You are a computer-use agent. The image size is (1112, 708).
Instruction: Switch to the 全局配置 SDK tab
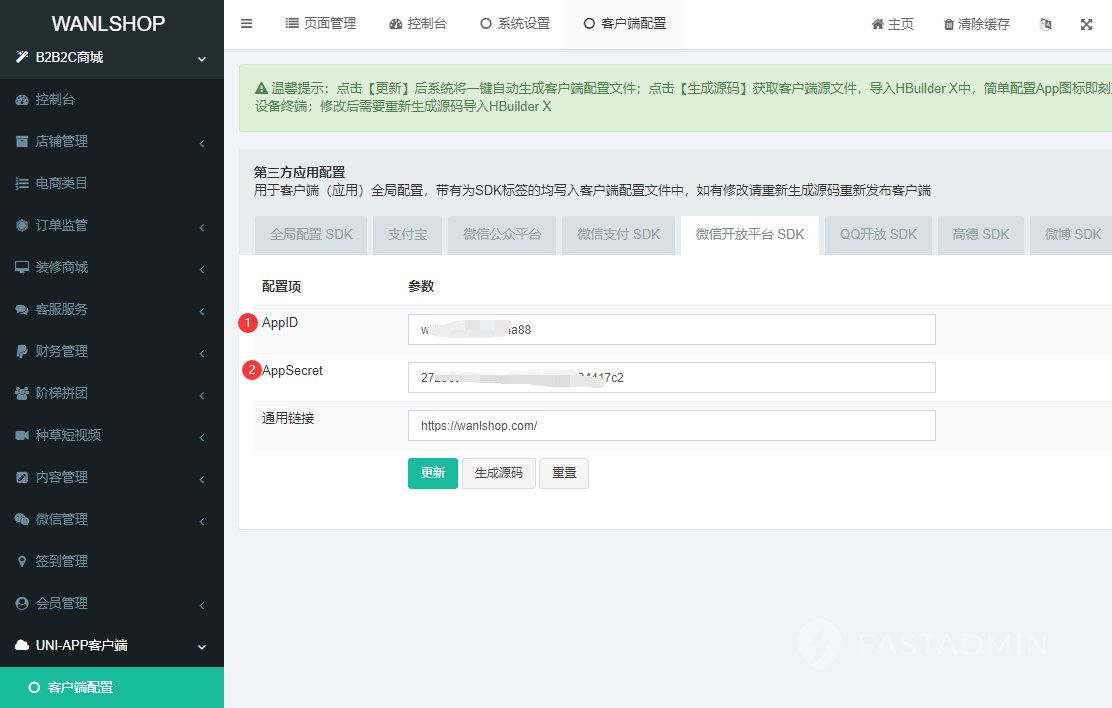click(x=311, y=234)
